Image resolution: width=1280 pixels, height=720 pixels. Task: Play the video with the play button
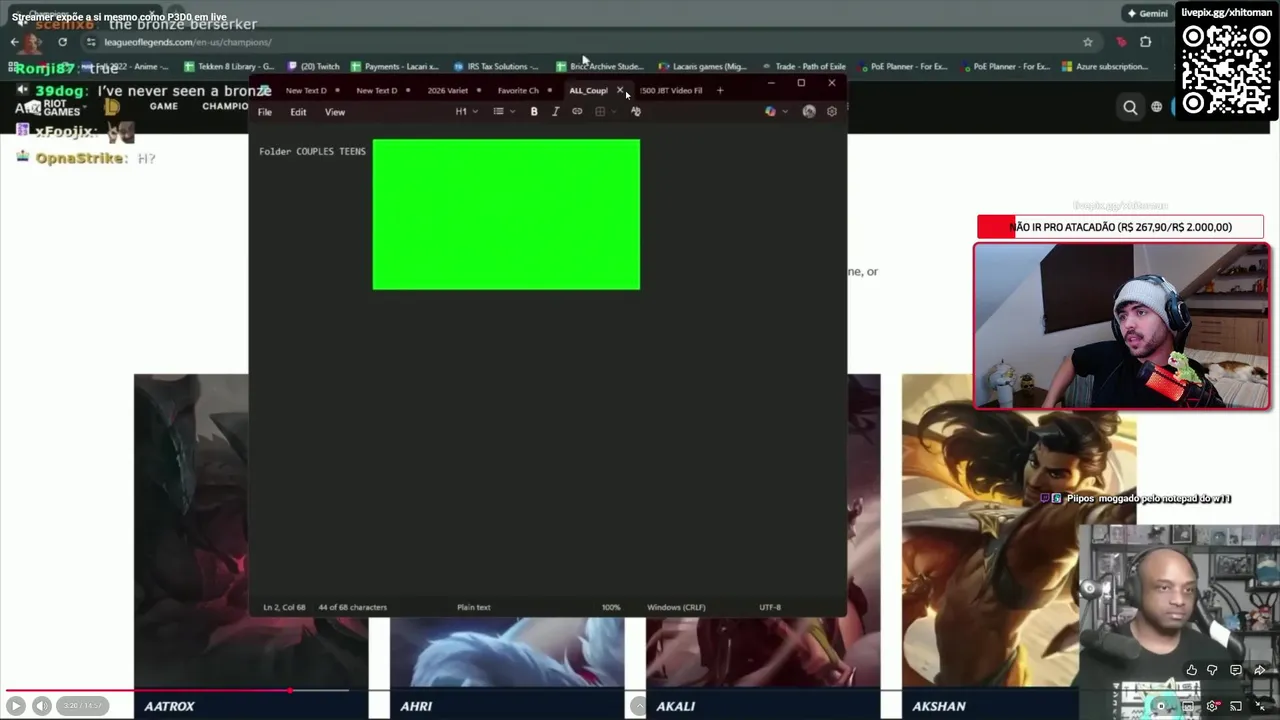point(15,706)
